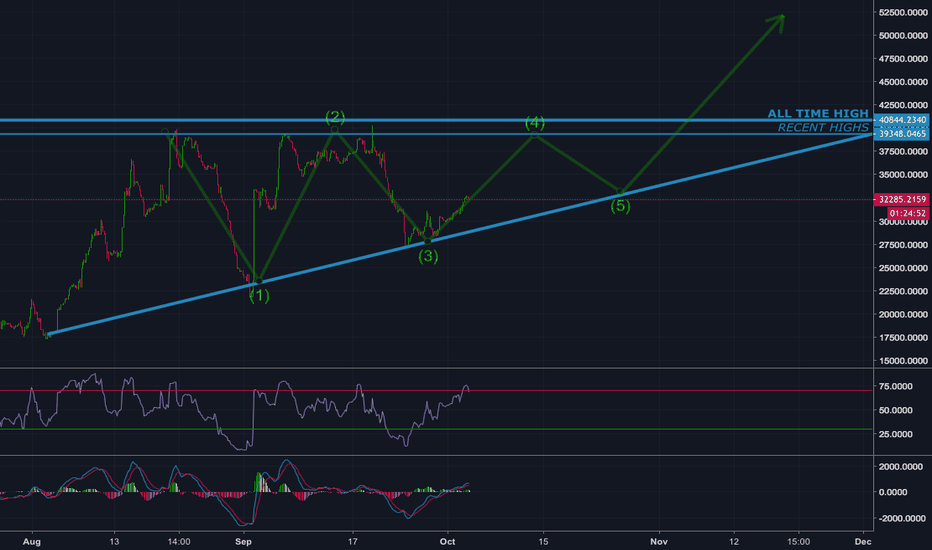Click RSI axis value 25.0000
932x550 pixels.
(895, 434)
